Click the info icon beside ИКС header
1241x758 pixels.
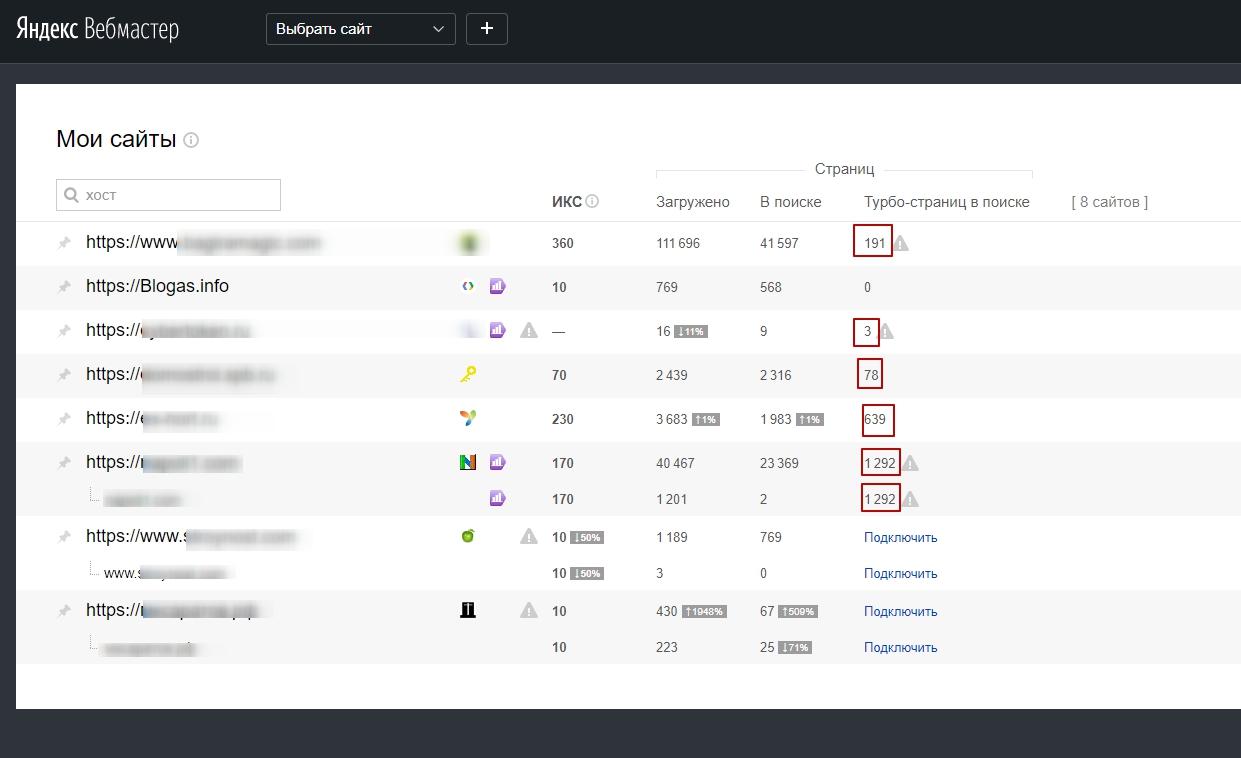592,201
